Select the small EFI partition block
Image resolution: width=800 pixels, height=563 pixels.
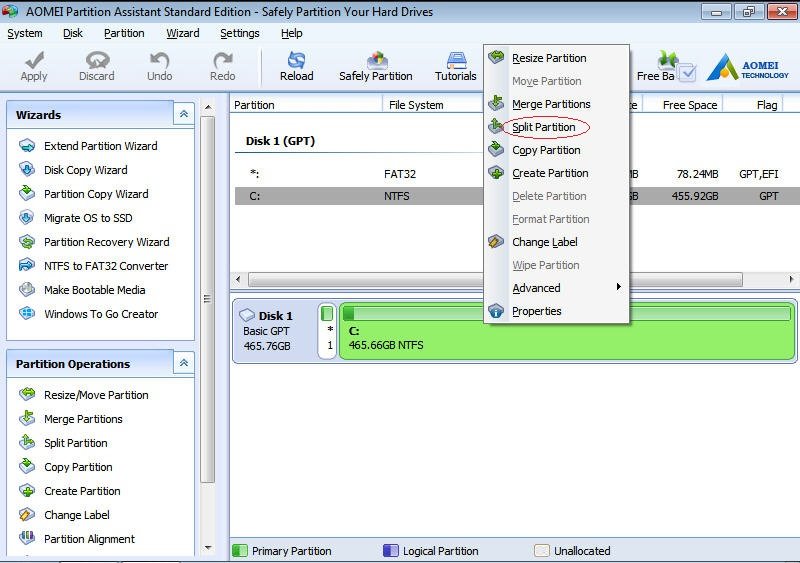click(x=327, y=331)
